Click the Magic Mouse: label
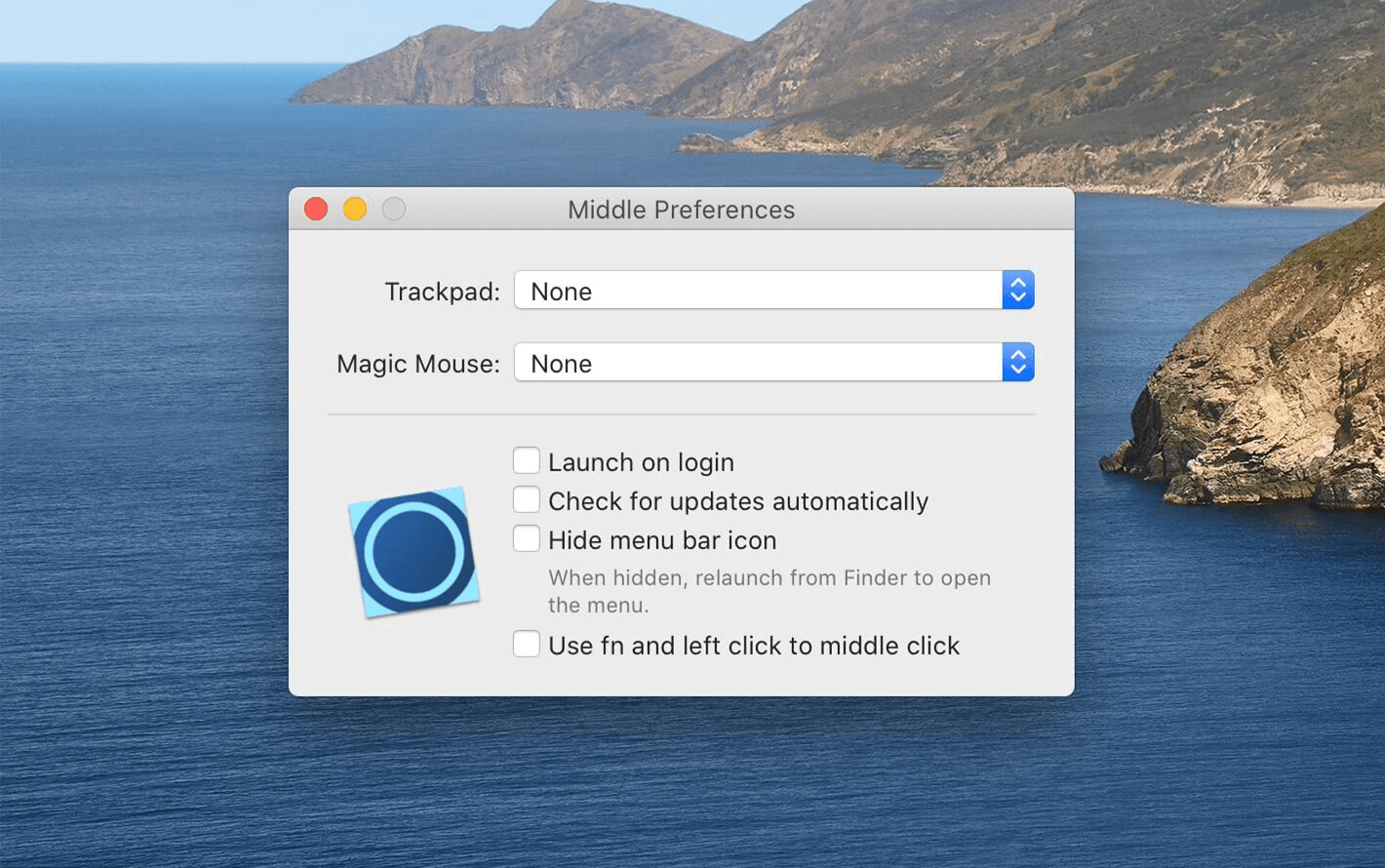Image resolution: width=1385 pixels, height=868 pixels. pos(417,364)
